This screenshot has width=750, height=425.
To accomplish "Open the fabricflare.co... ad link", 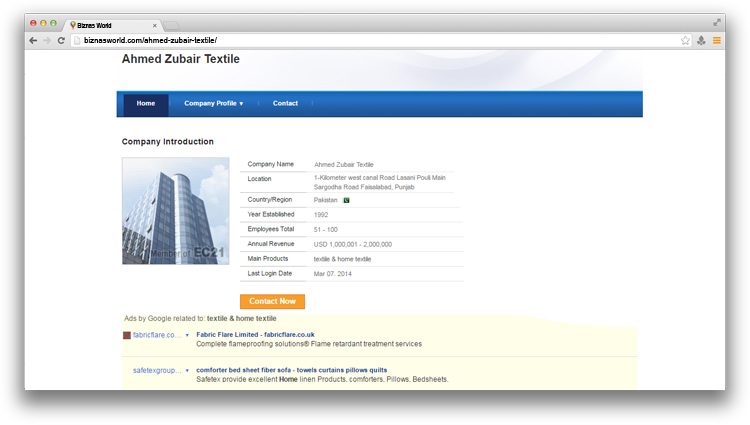I will pyautogui.click(x=157, y=335).
